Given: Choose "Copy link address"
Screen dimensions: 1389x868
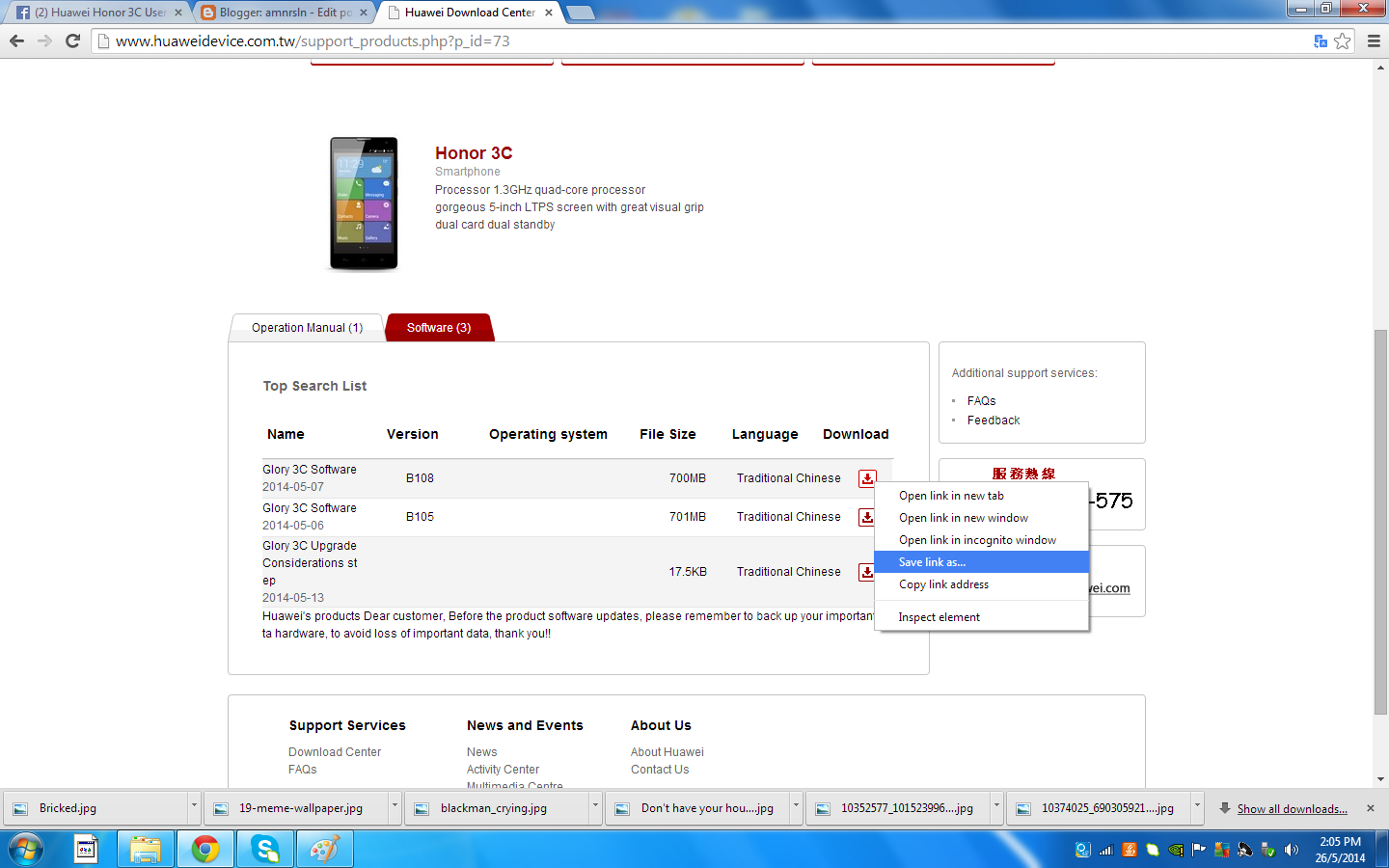Looking at the screenshot, I should click(x=982, y=584).
